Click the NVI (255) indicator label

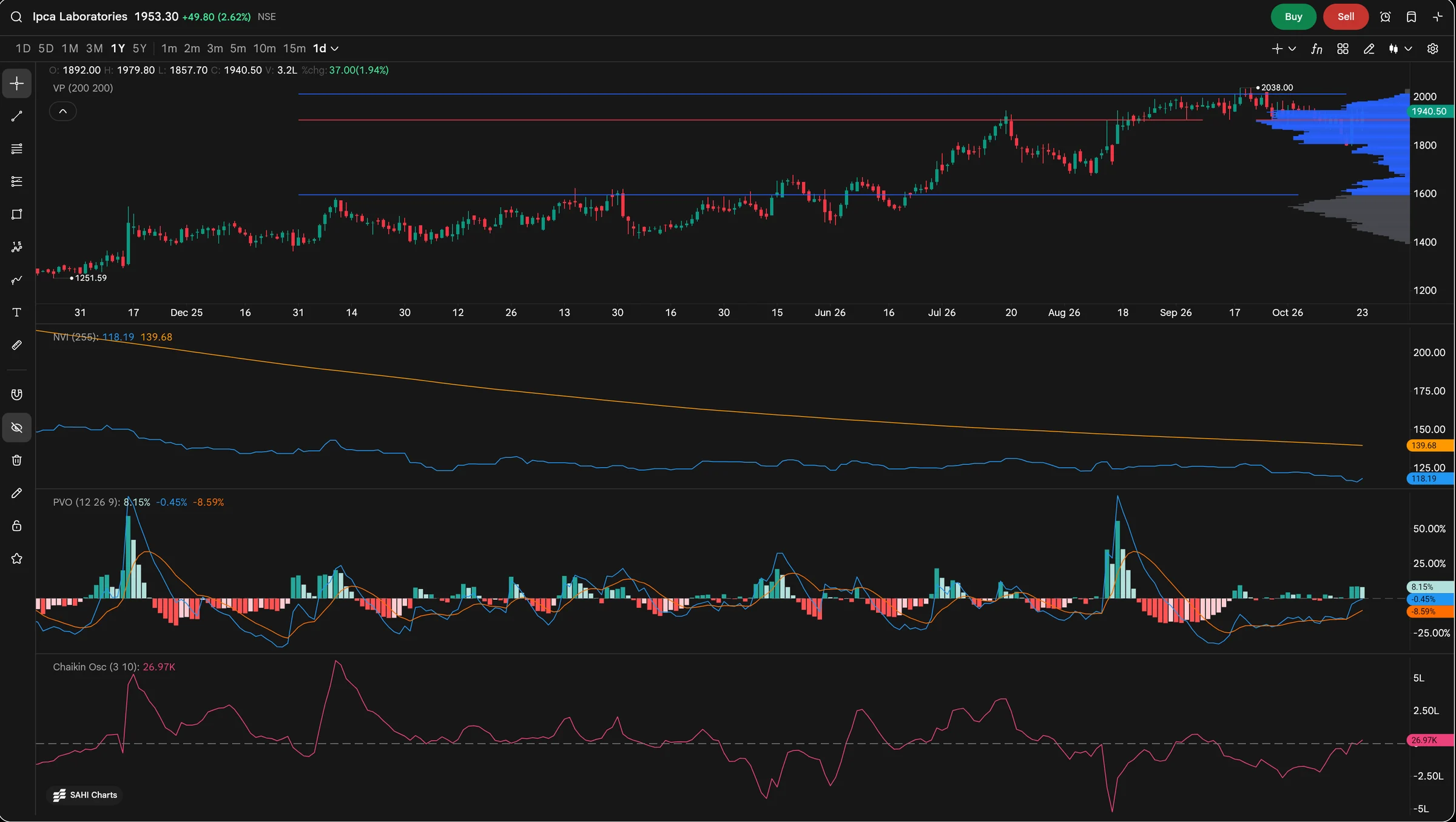point(75,337)
